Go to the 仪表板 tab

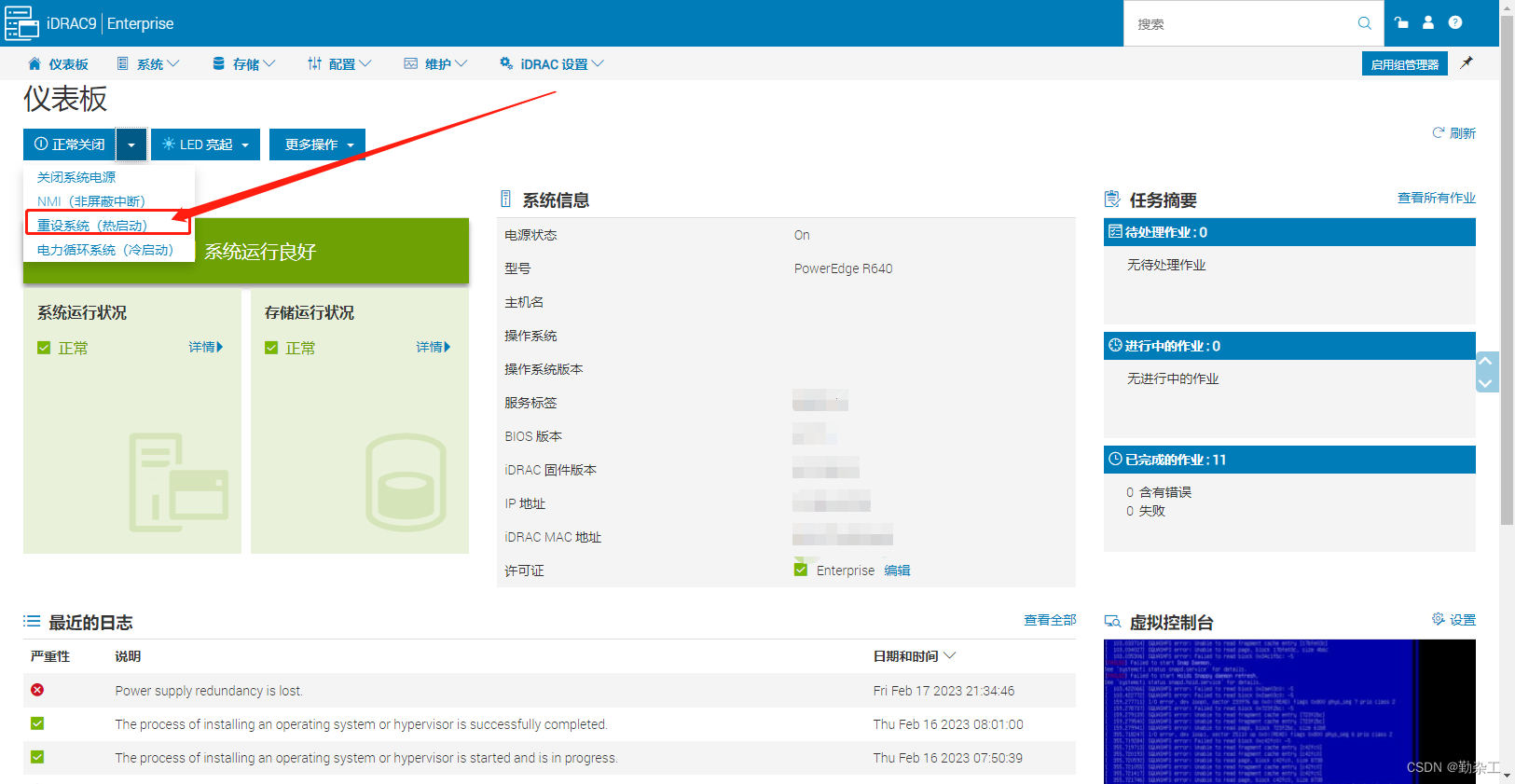(x=58, y=63)
